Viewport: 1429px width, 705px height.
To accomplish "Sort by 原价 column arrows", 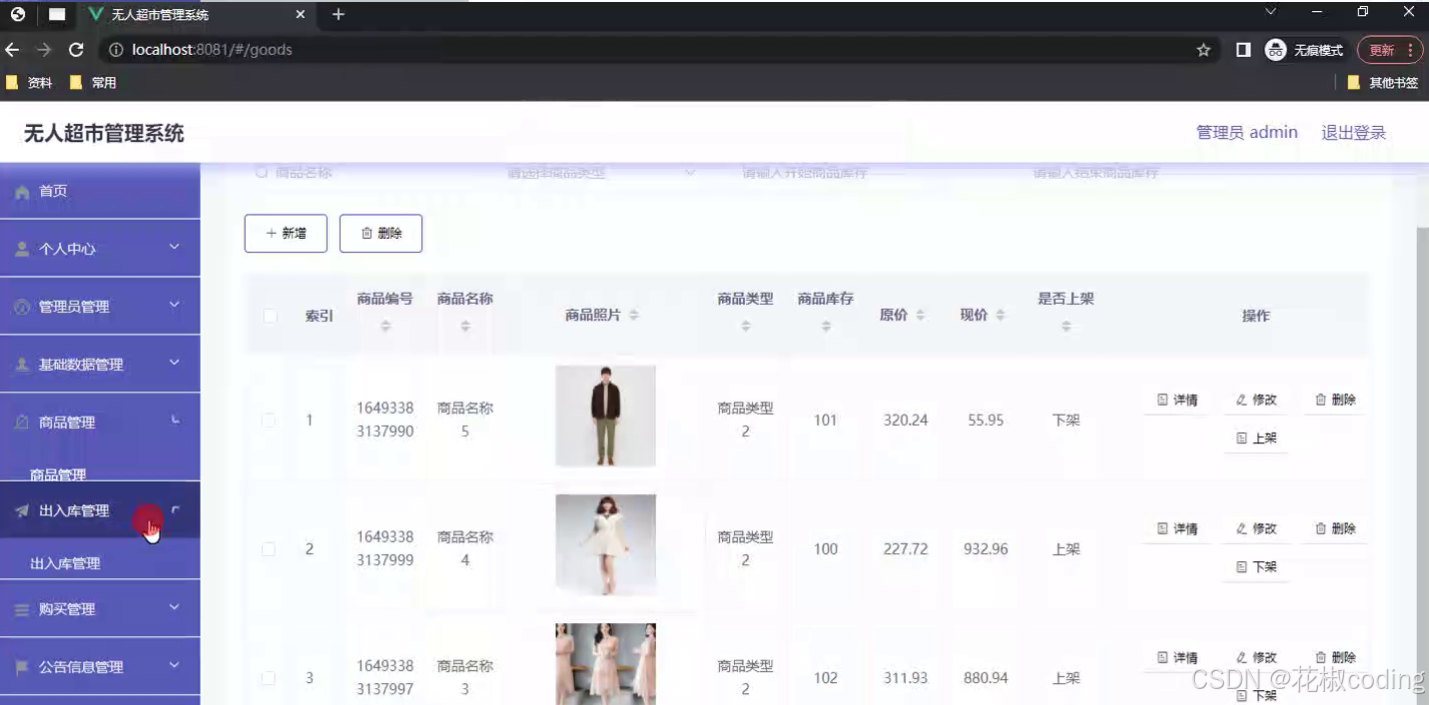I will coord(920,315).
